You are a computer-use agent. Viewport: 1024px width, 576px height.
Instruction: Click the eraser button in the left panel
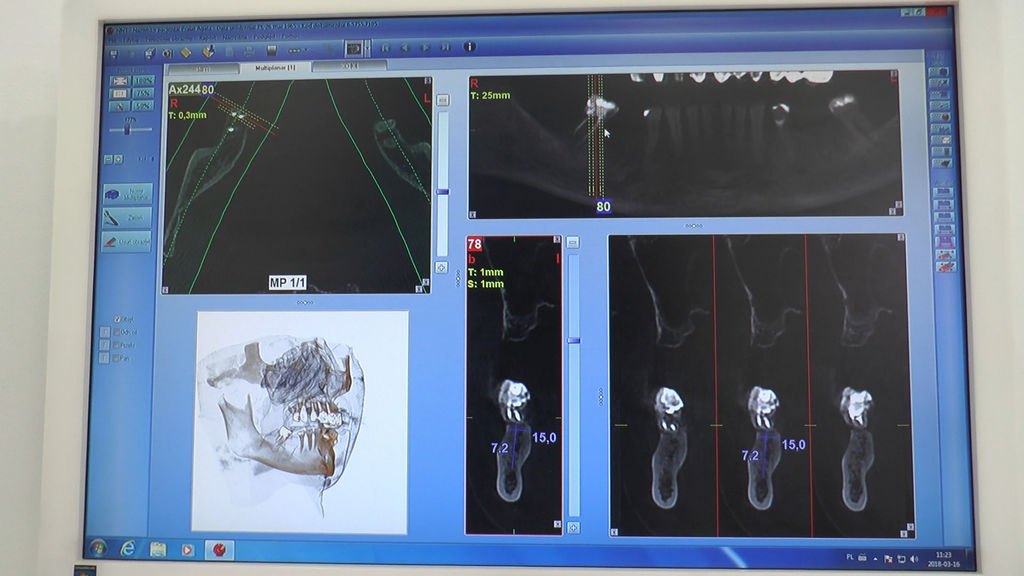coord(127,241)
